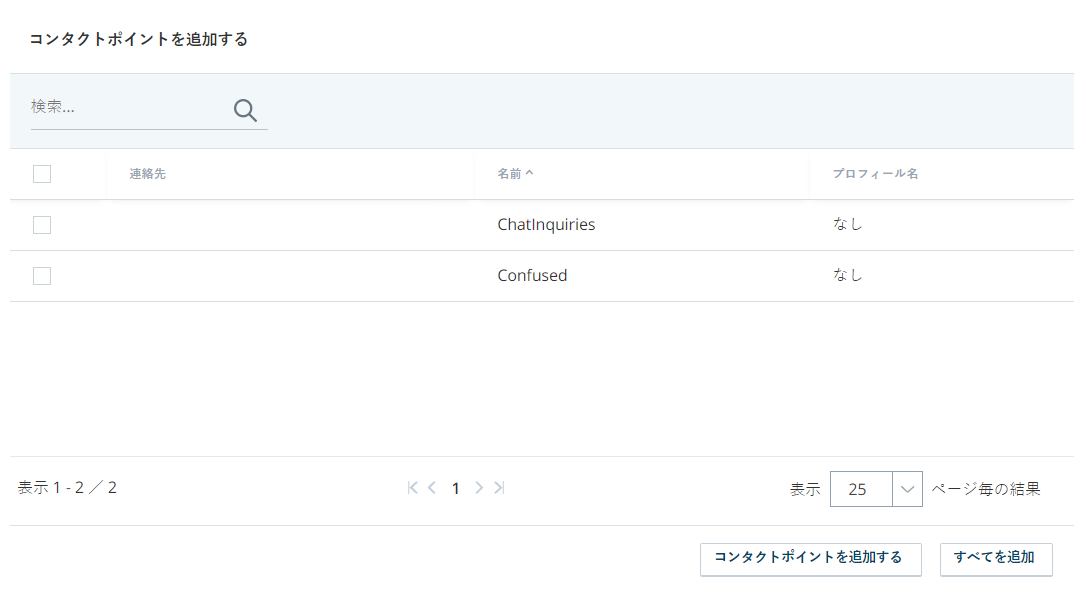Check the Confused row checkbox
1086x599 pixels.
(x=42, y=276)
